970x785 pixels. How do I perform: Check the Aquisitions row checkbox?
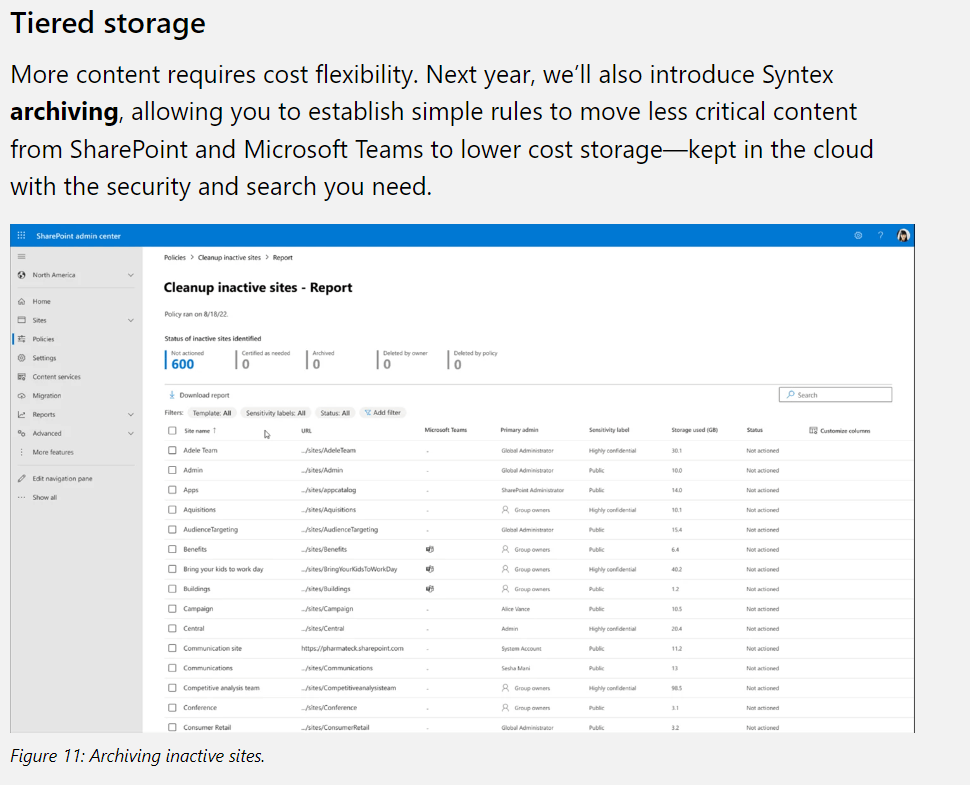pyautogui.click(x=172, y=510)
